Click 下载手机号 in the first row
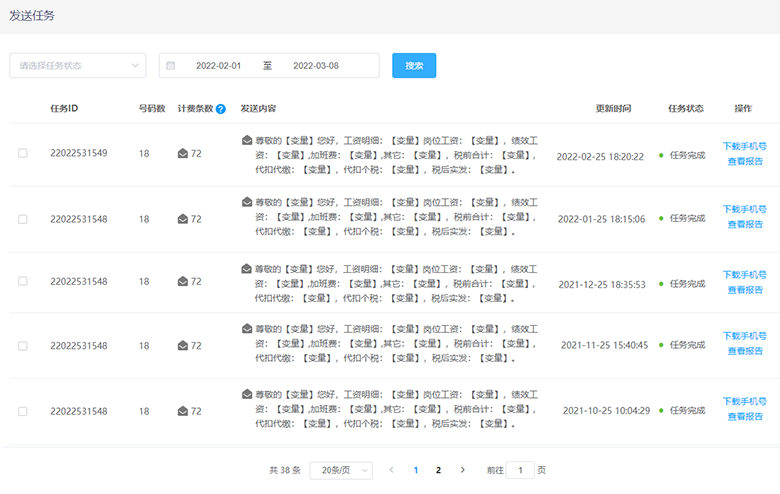Viewport: 780px width, 494px height. pos(744,145)
